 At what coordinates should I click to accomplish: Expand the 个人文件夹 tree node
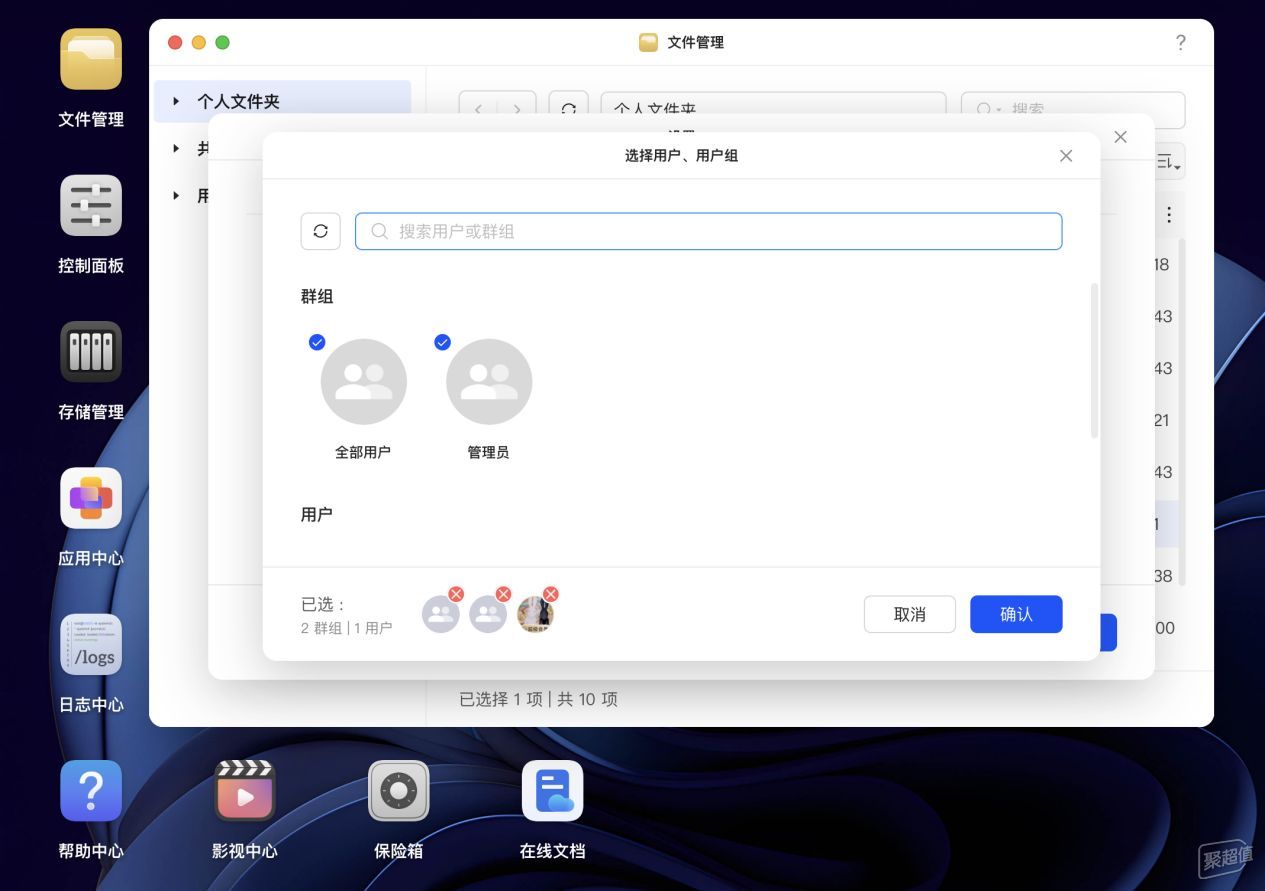point(176,101)
